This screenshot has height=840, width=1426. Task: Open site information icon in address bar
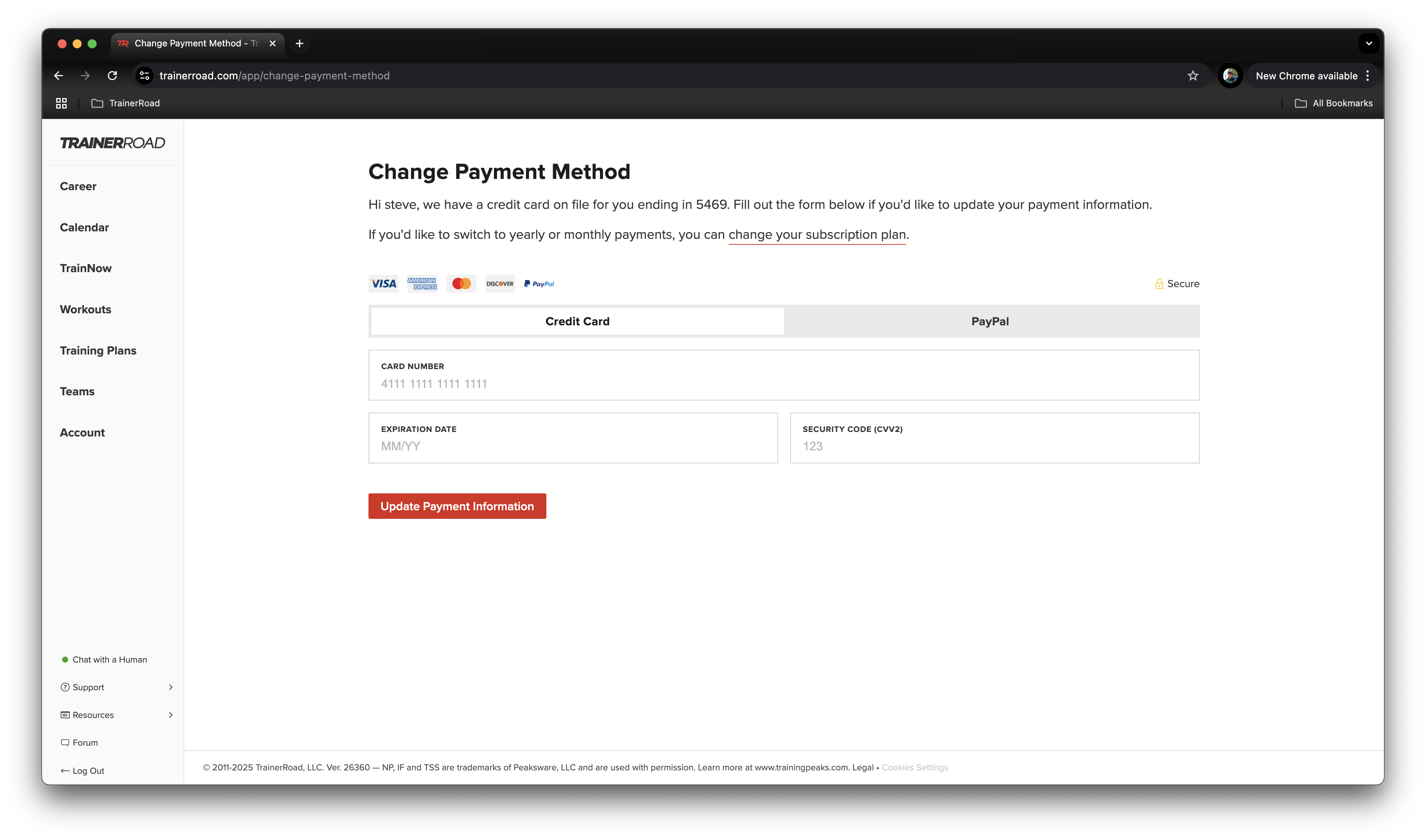click(x=145, y=76)
